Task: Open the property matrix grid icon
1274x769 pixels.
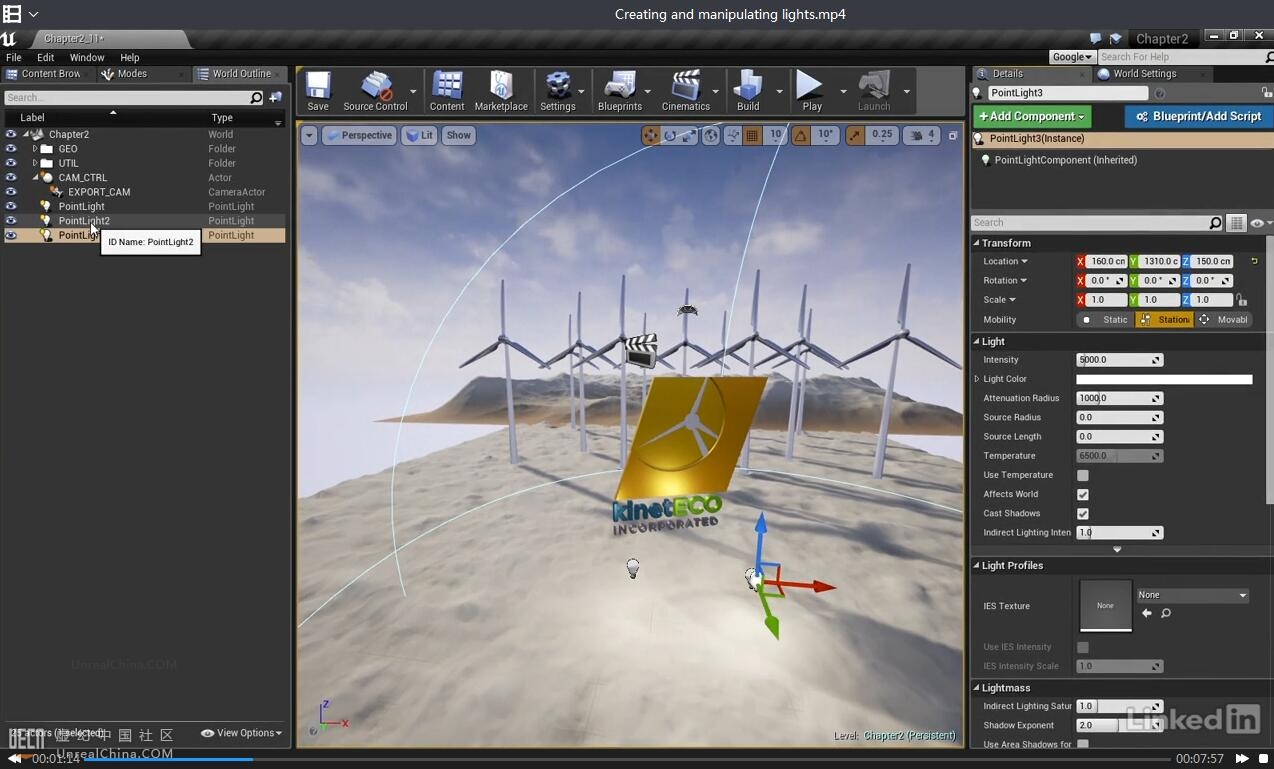Action: click(1237, 223)
